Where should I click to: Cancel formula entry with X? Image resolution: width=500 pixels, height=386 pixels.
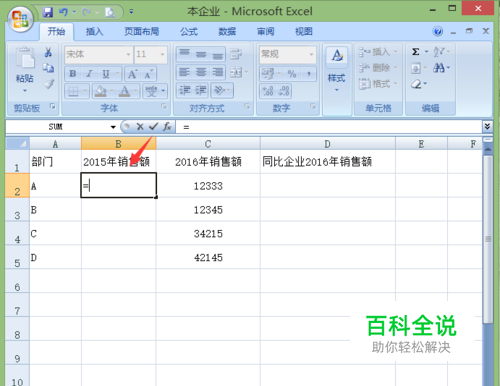pos(140,127)
